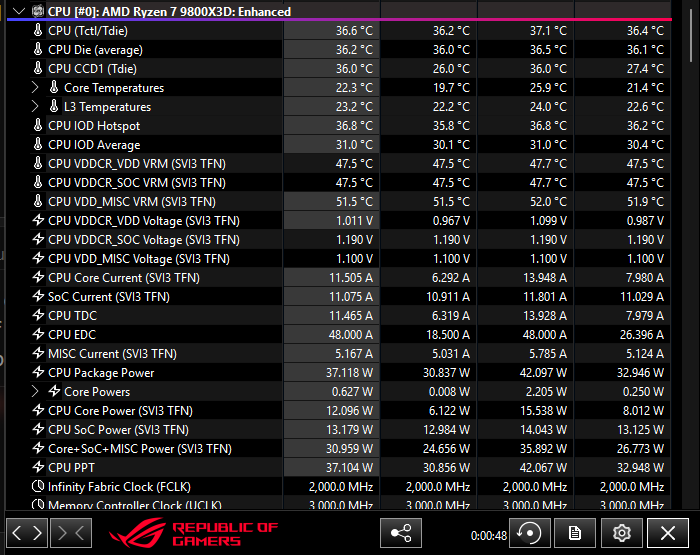Expand the Core Temperatures row
700x555 pixels.
35,88
